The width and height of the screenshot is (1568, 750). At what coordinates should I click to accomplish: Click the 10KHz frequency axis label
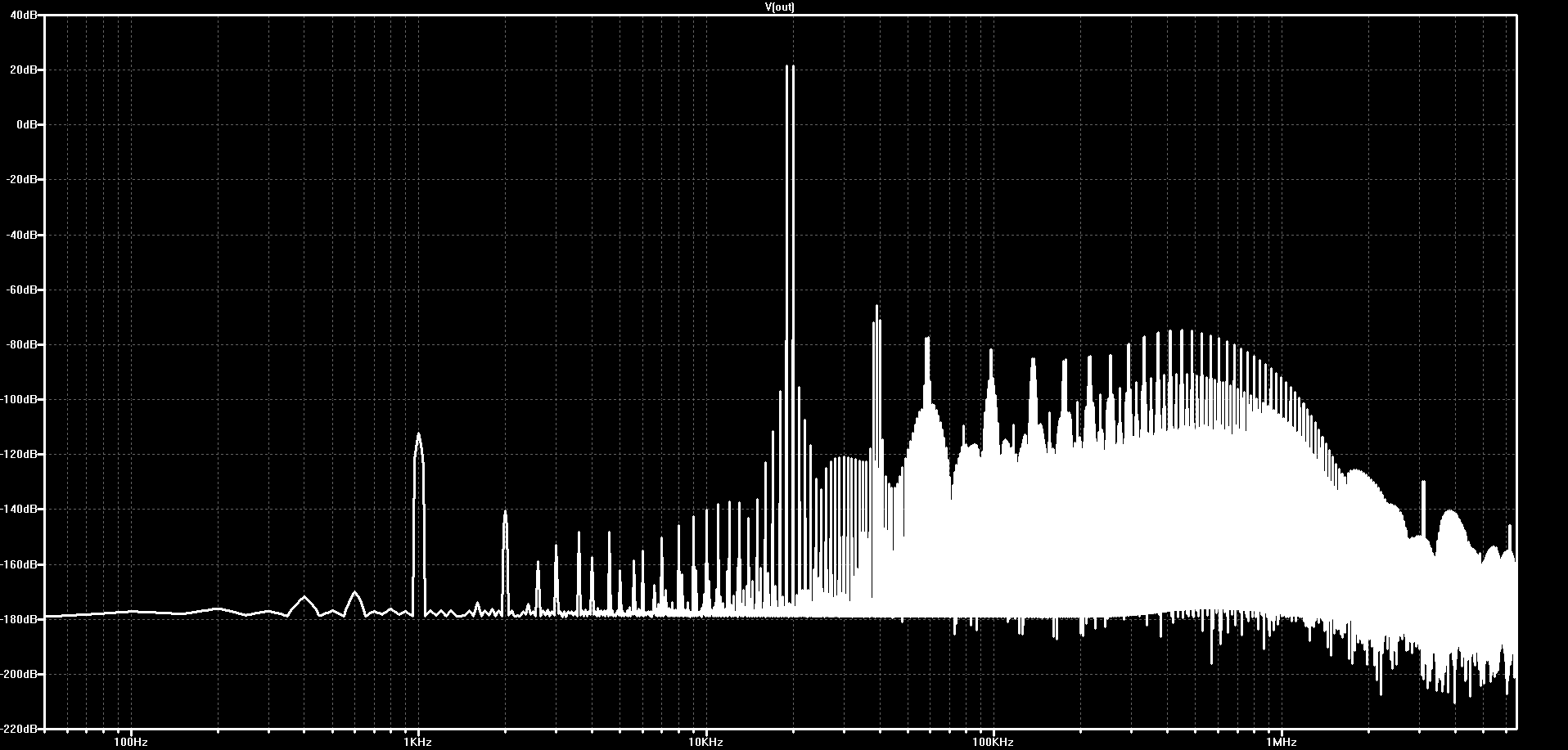coord(705,743)
